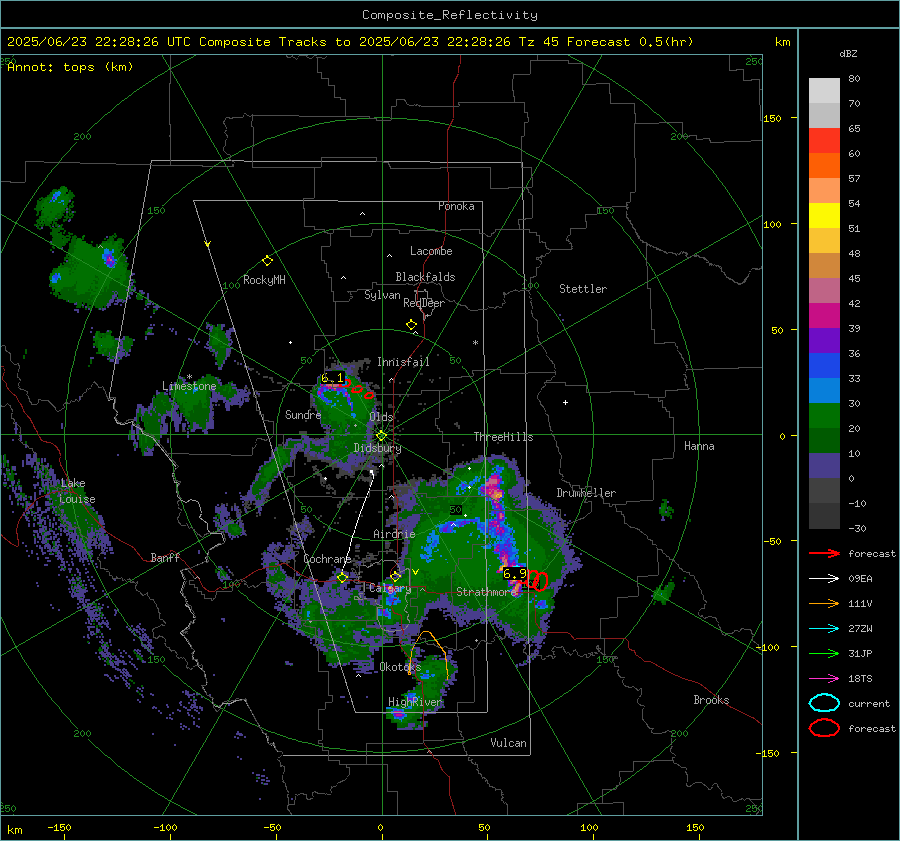Select the blue 36 dBZ color swatch
This screenshot has height=841, width=900.
coord(824,365)
